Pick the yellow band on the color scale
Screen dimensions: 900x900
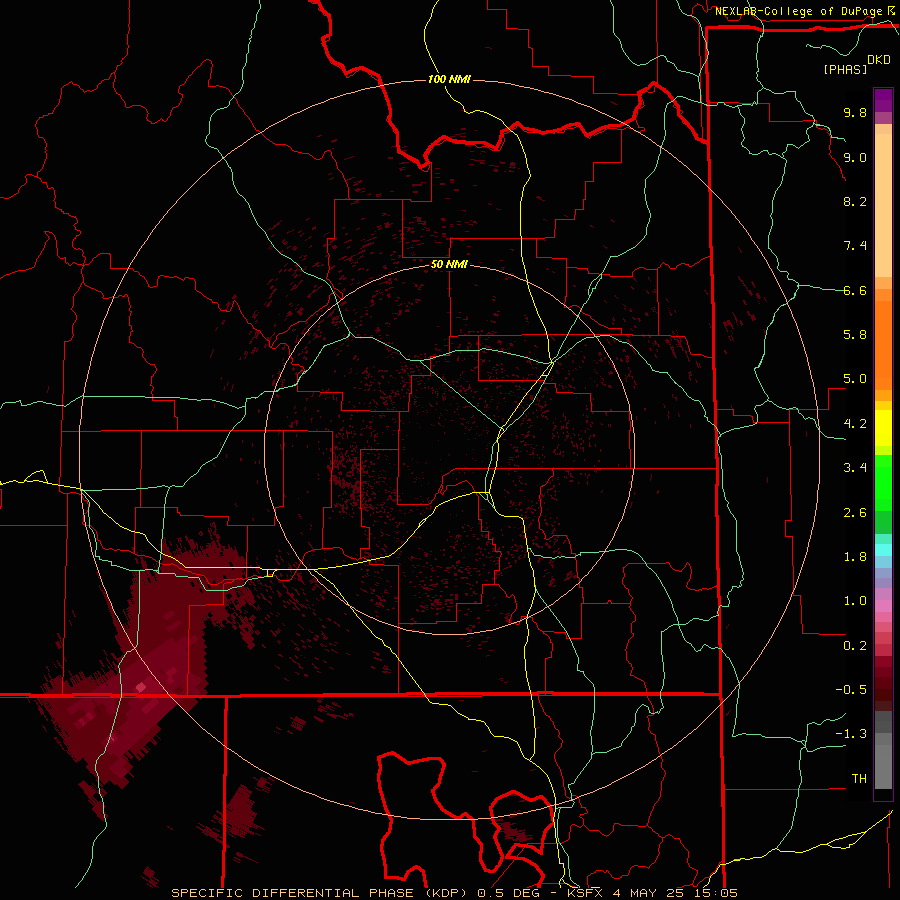883,428
